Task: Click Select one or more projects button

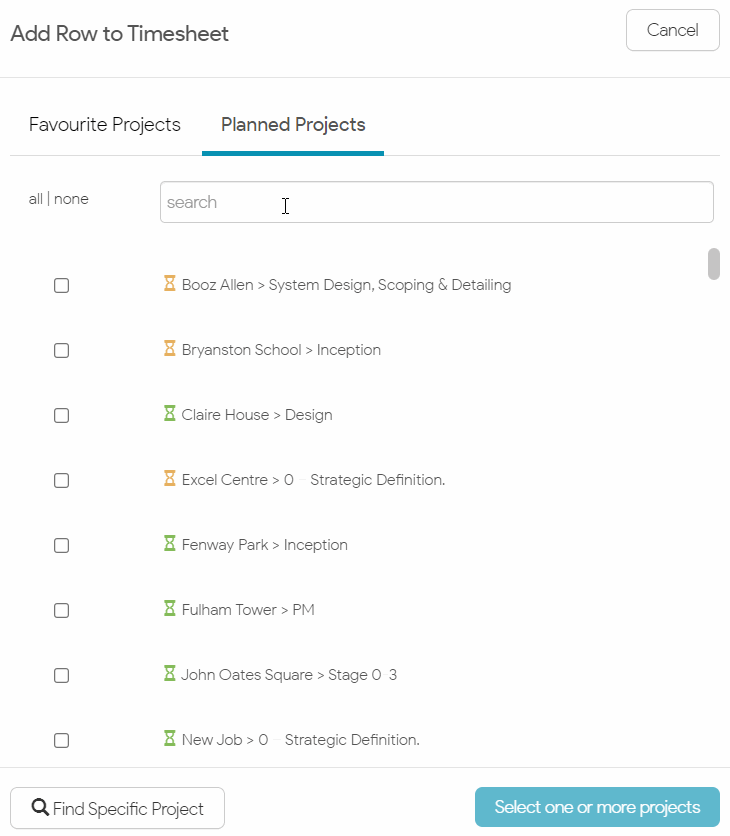Action: point(597,807)
